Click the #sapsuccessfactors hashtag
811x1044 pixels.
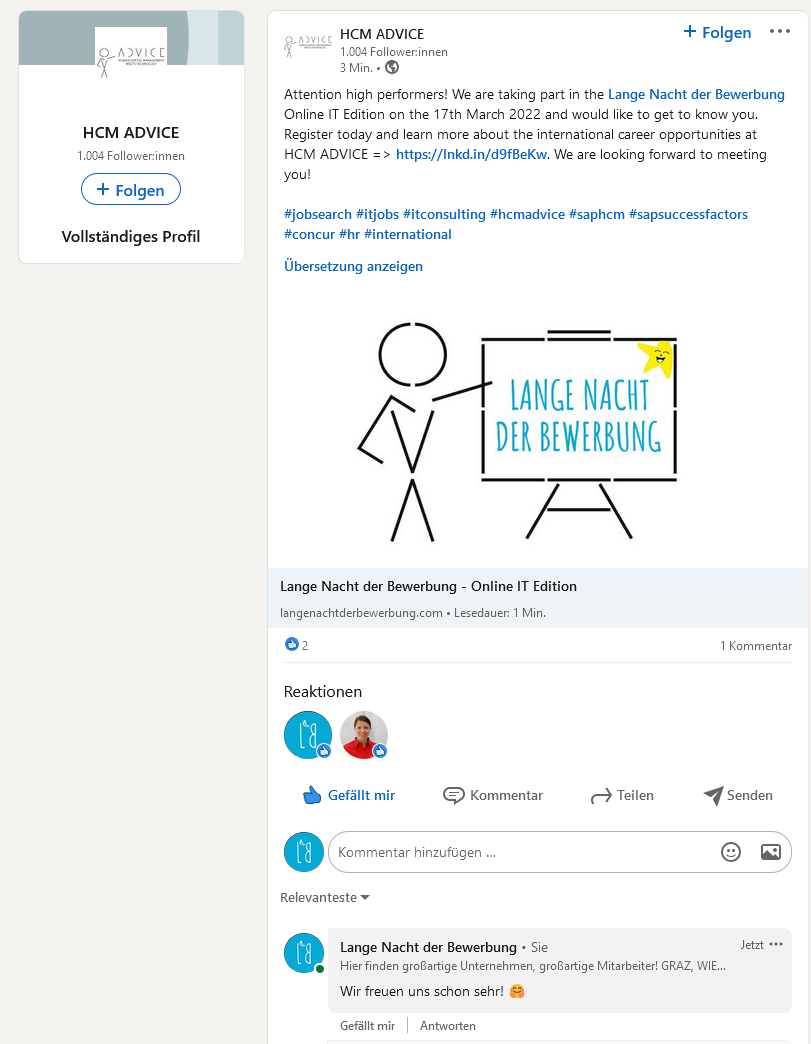click(688, 214)
